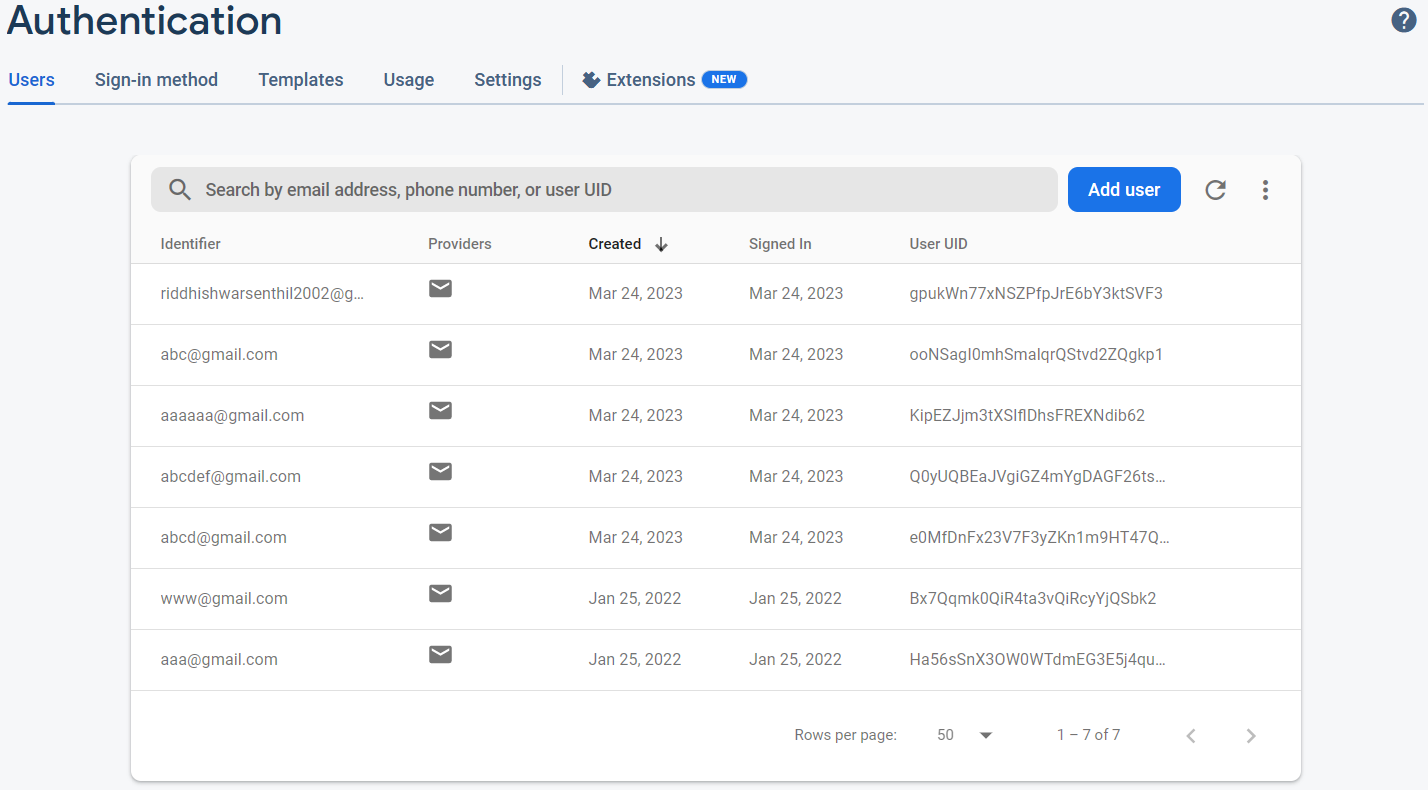Open the help question mark icon

(x=1404, y=20)
